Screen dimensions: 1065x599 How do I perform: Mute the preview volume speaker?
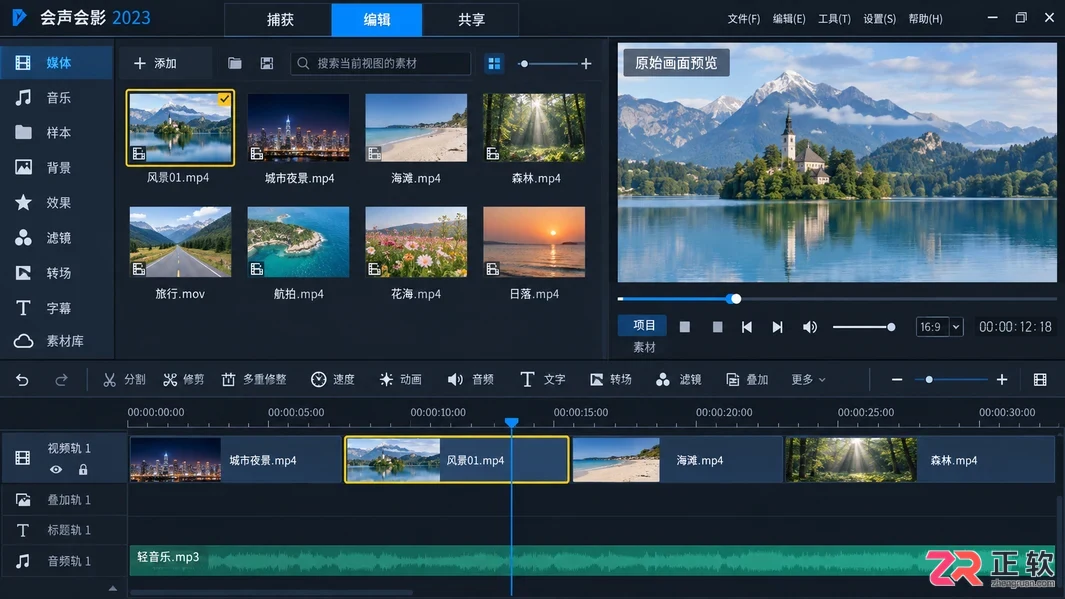point(810,327)
